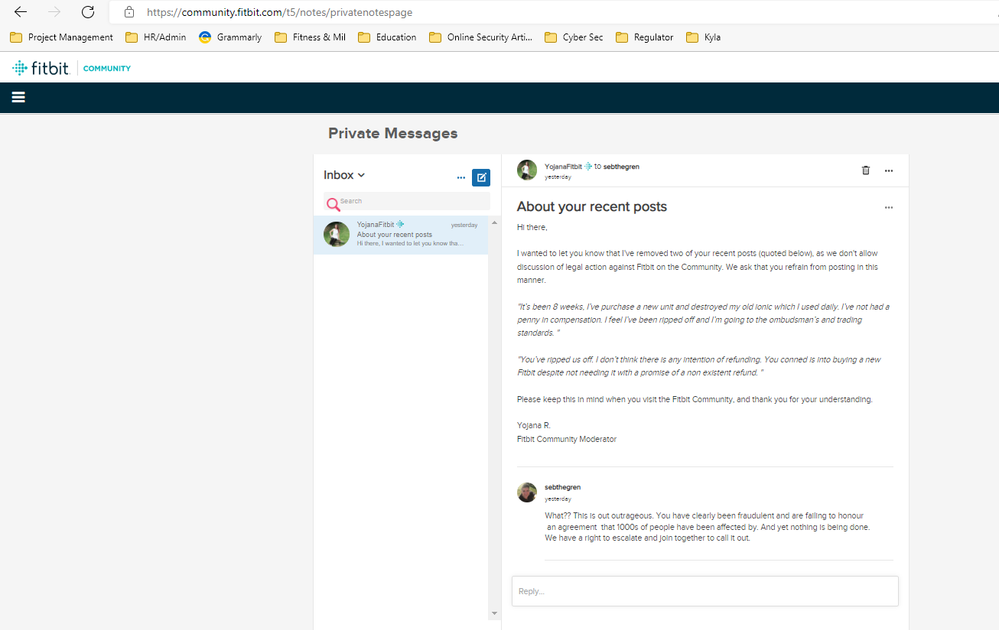Click sebthegren avatar in reply
The height and width of the screenshot is (630, 999).
(527, 492)
